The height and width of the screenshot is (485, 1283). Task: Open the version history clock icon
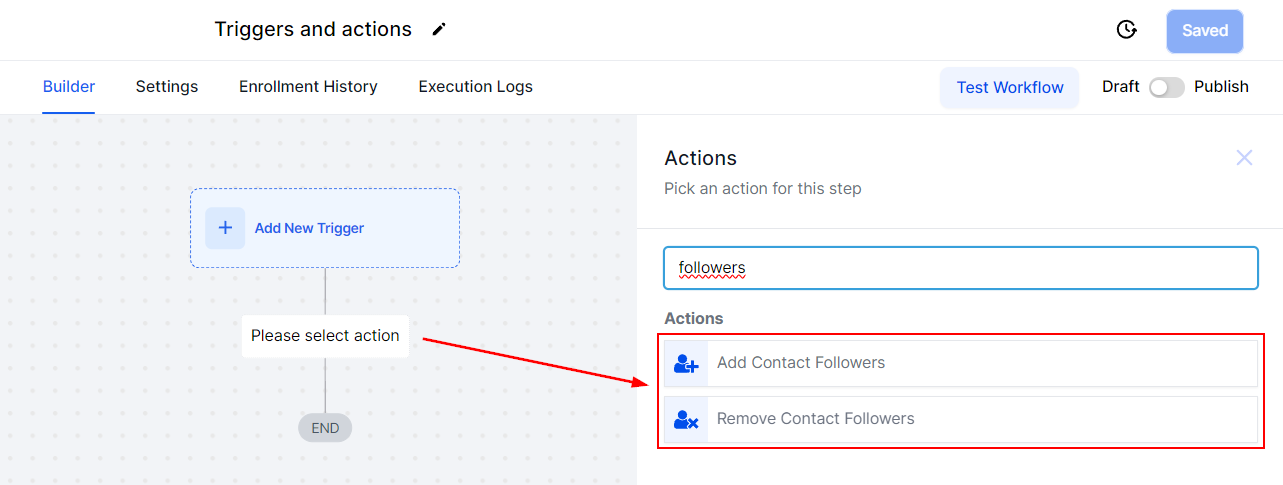point(1127,30)
